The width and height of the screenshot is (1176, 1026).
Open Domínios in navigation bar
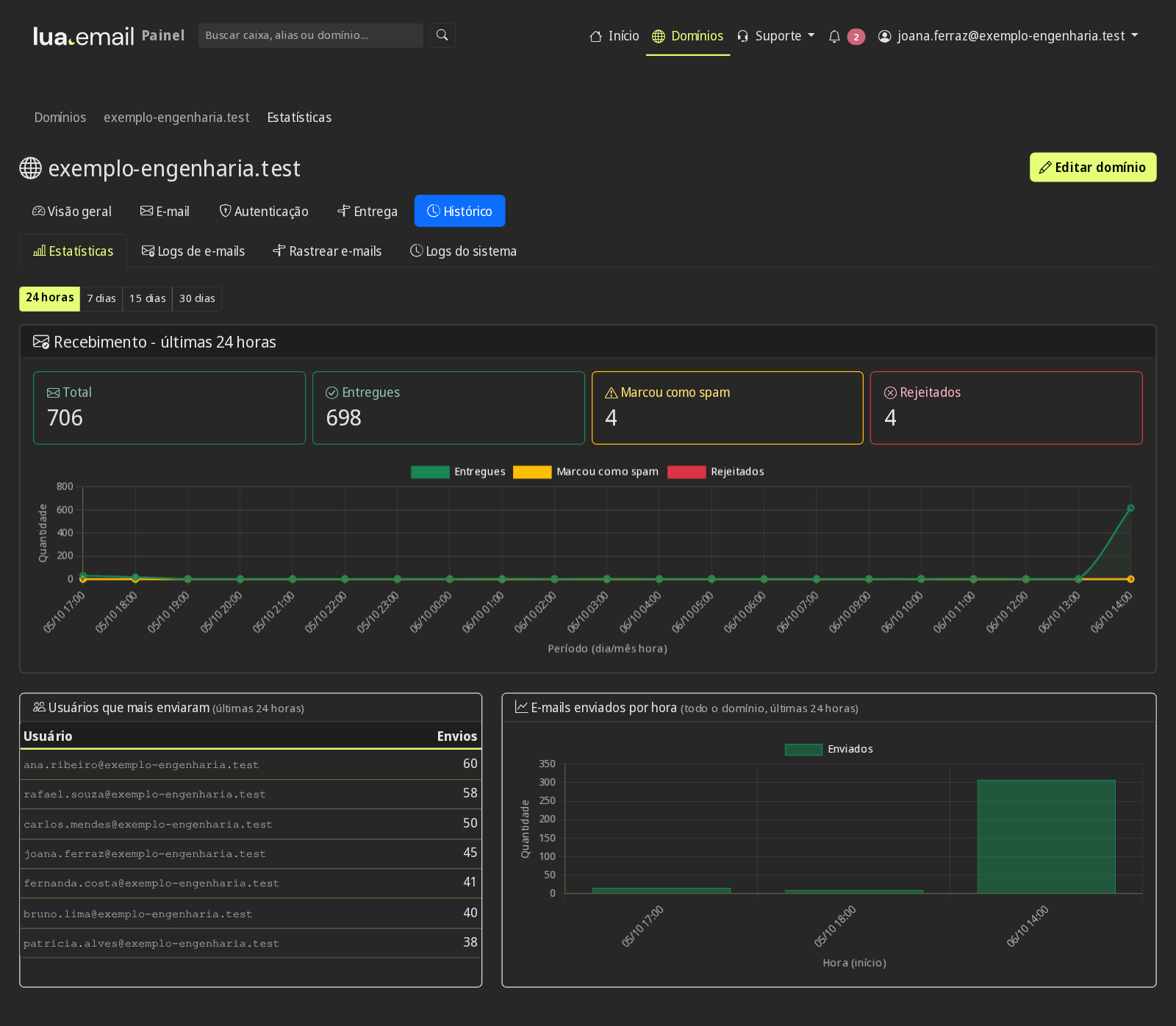coord(688,36)
